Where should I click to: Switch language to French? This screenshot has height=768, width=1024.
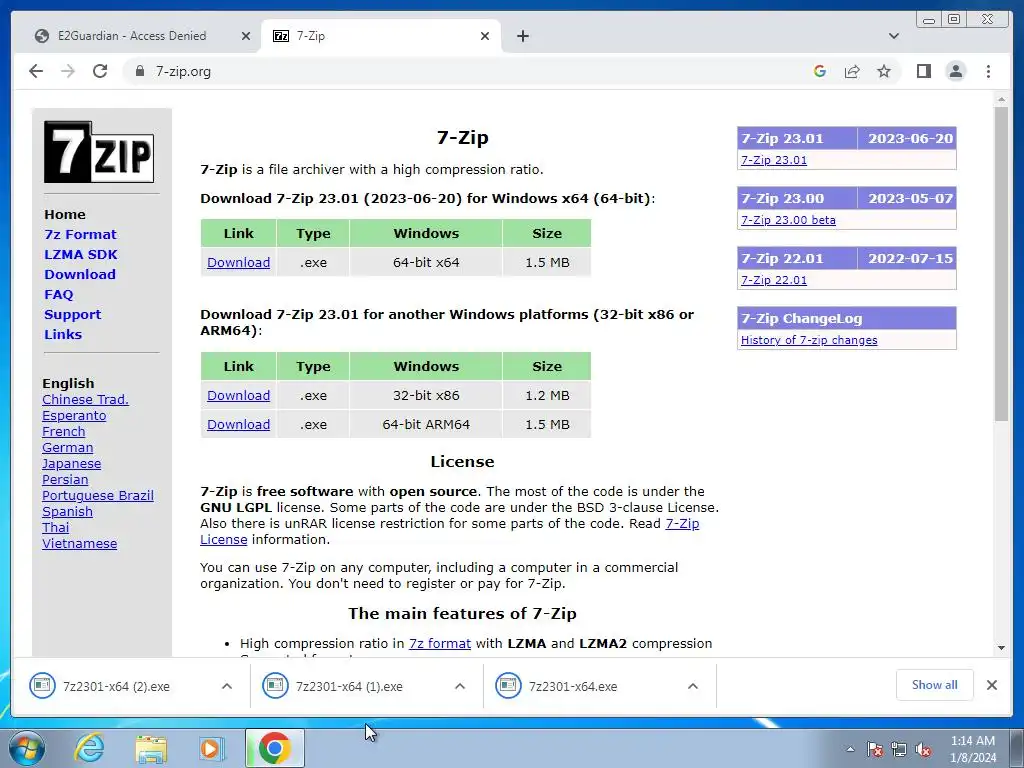click(63, 432)
